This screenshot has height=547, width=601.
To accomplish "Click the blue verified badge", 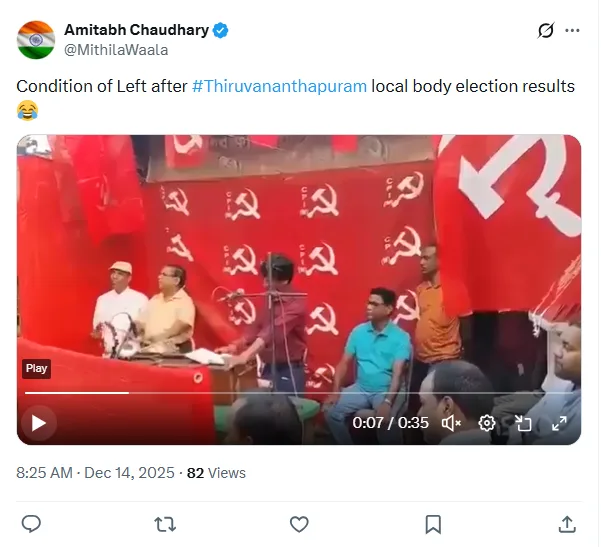I will pyautogui.click(x=221, y=30).
